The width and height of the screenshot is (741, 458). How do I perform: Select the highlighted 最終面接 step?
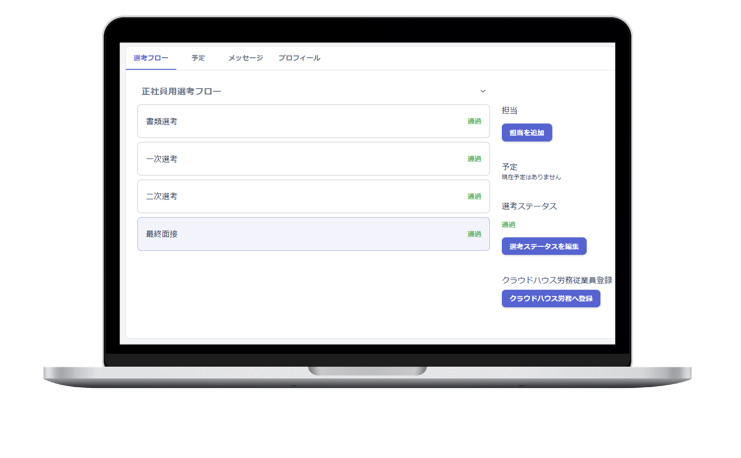(300, 234)
